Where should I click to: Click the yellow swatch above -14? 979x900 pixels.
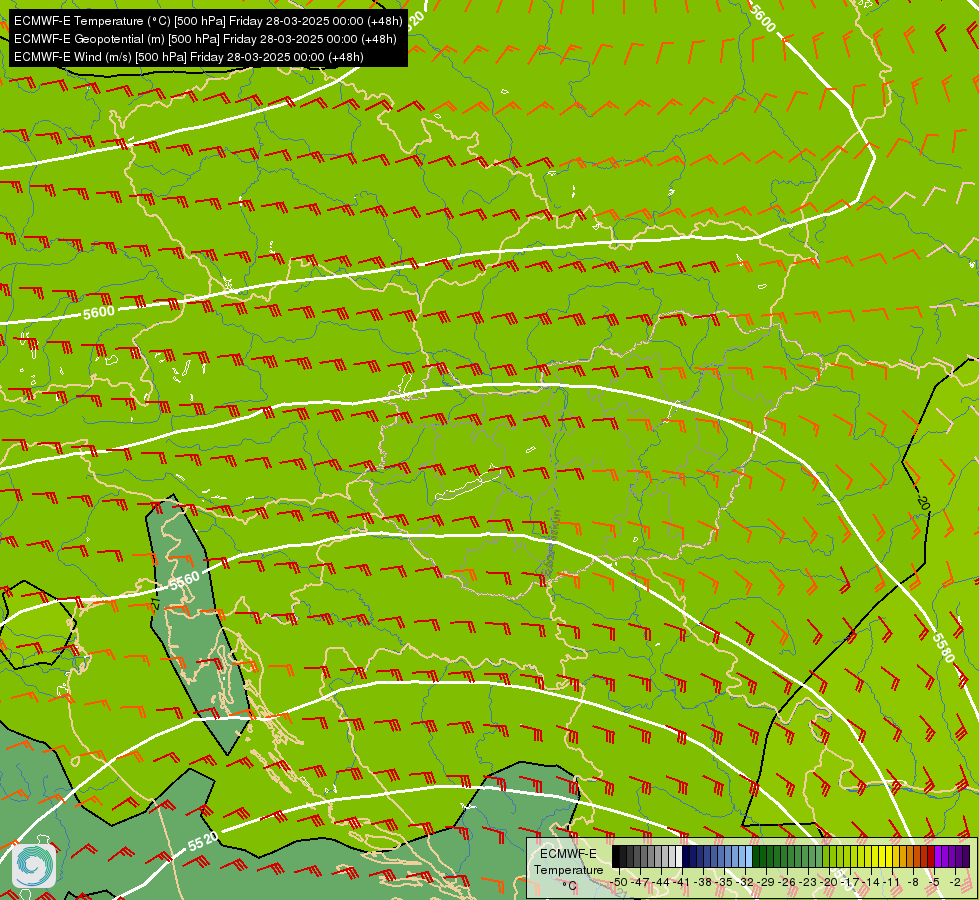[875, 856]
